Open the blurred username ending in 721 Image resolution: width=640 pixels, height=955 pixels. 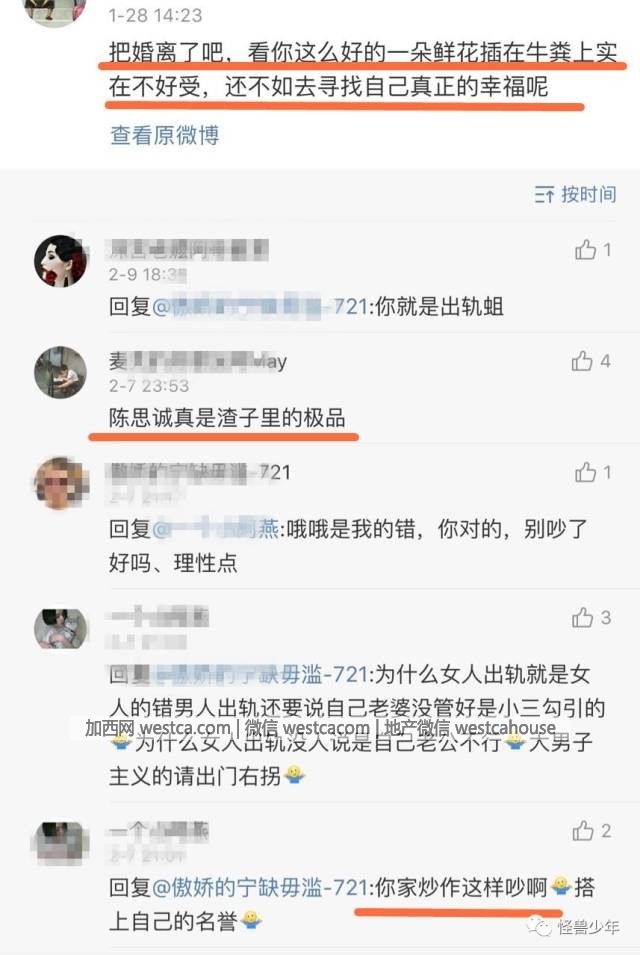[x=200, y=472]
